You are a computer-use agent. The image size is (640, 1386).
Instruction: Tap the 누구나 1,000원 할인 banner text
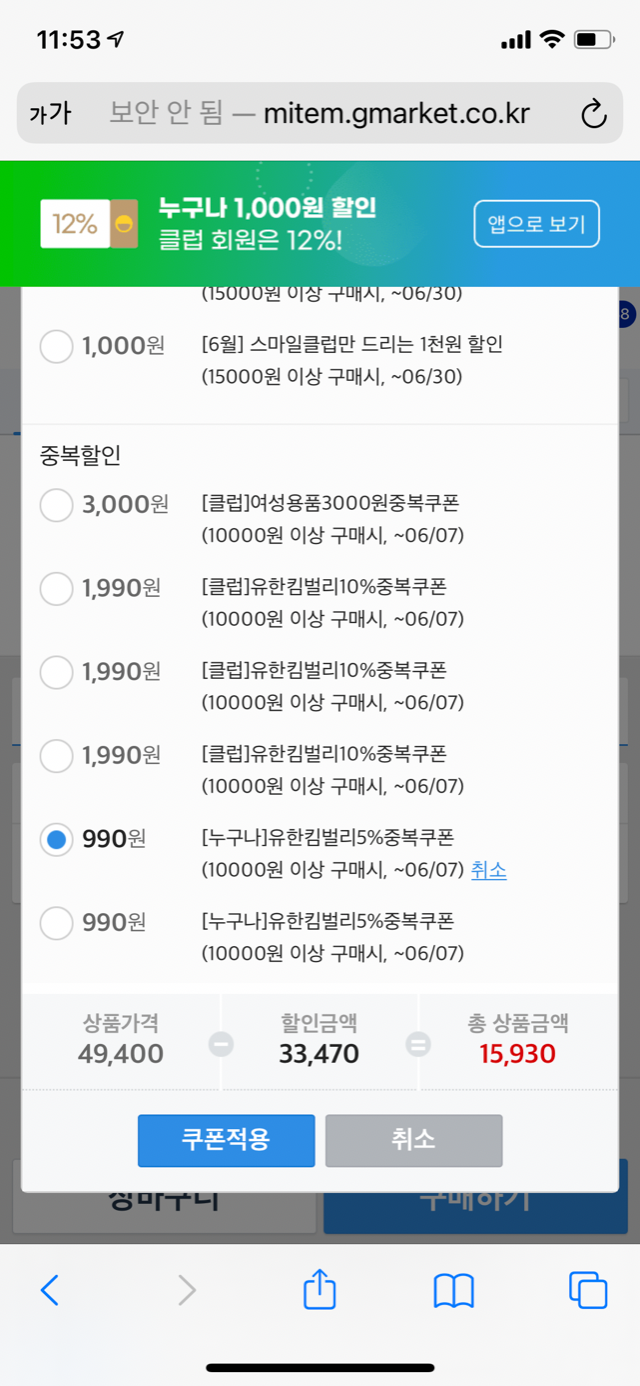pos(267,209)
